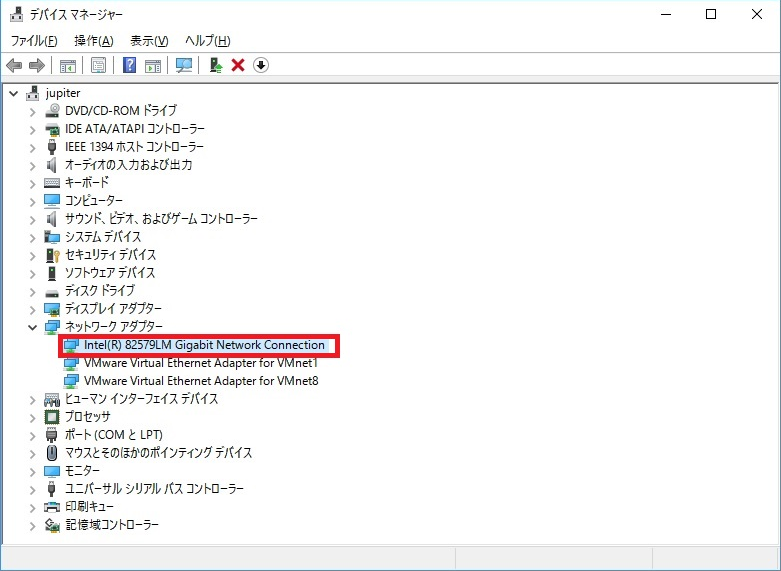Select the ソフトウェア デバイス label
The width and height of the screenshot is (781, 571).
[x=110, y=273]
